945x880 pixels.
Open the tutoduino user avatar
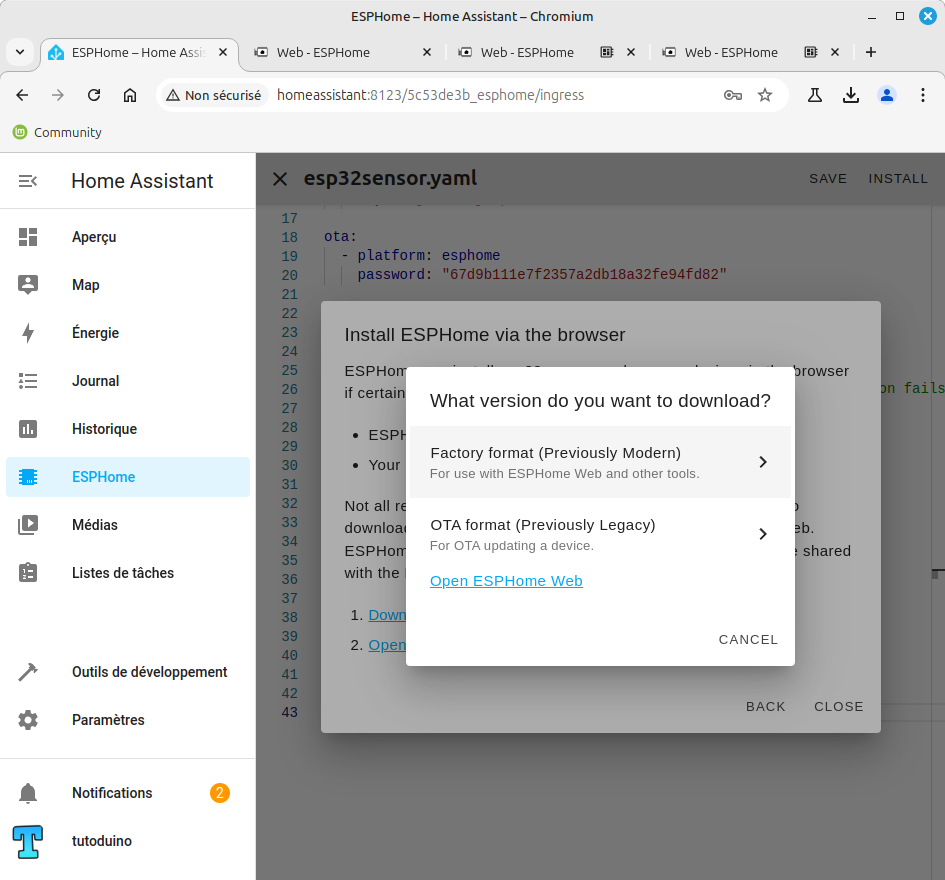point(28,841)
